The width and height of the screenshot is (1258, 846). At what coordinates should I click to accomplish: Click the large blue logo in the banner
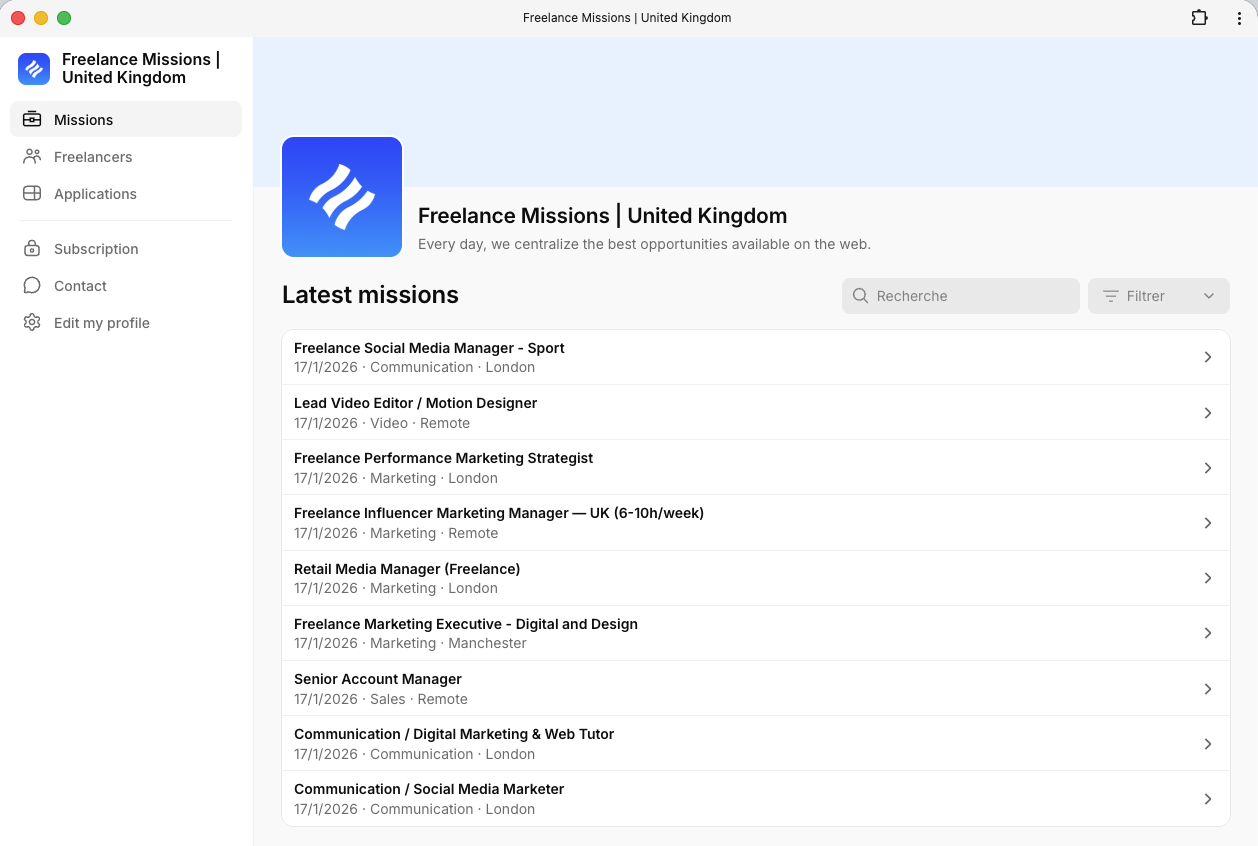coord(342,197)
